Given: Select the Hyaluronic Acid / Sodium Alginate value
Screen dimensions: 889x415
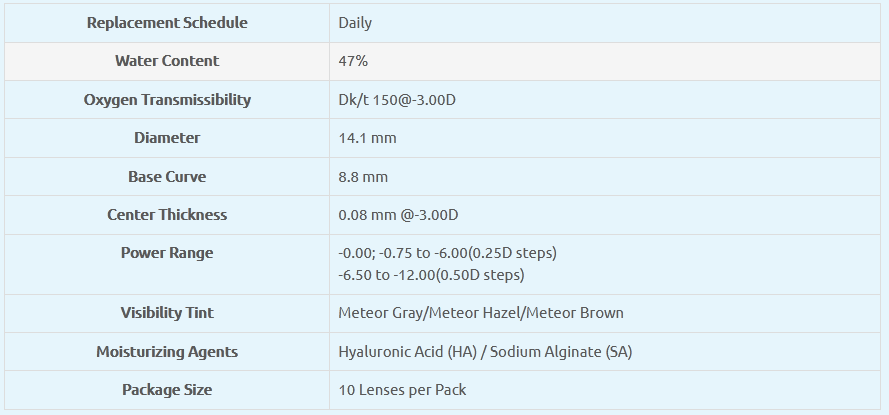Looking at the screenshot, I should click(485, 352).
